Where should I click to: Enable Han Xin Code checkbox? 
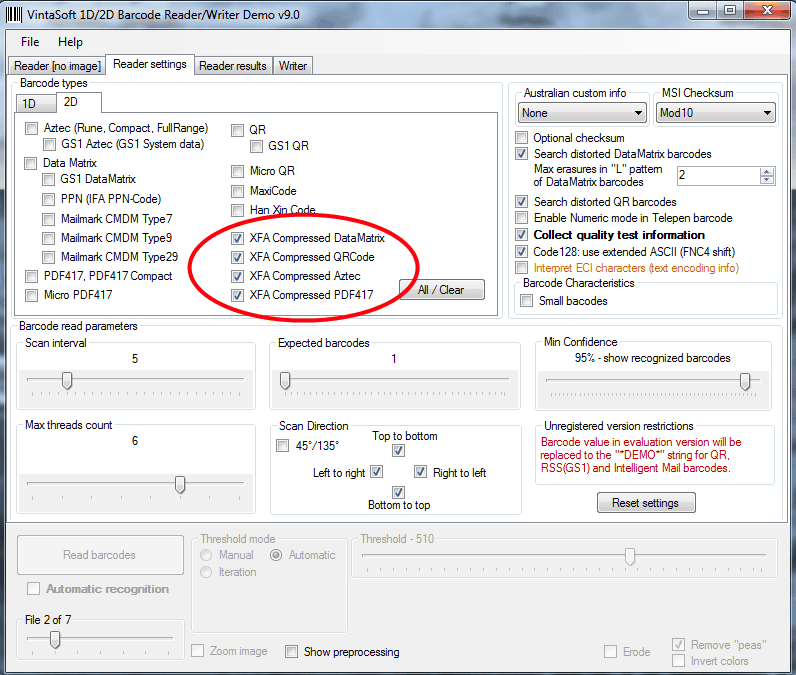(x=237, y=210)
